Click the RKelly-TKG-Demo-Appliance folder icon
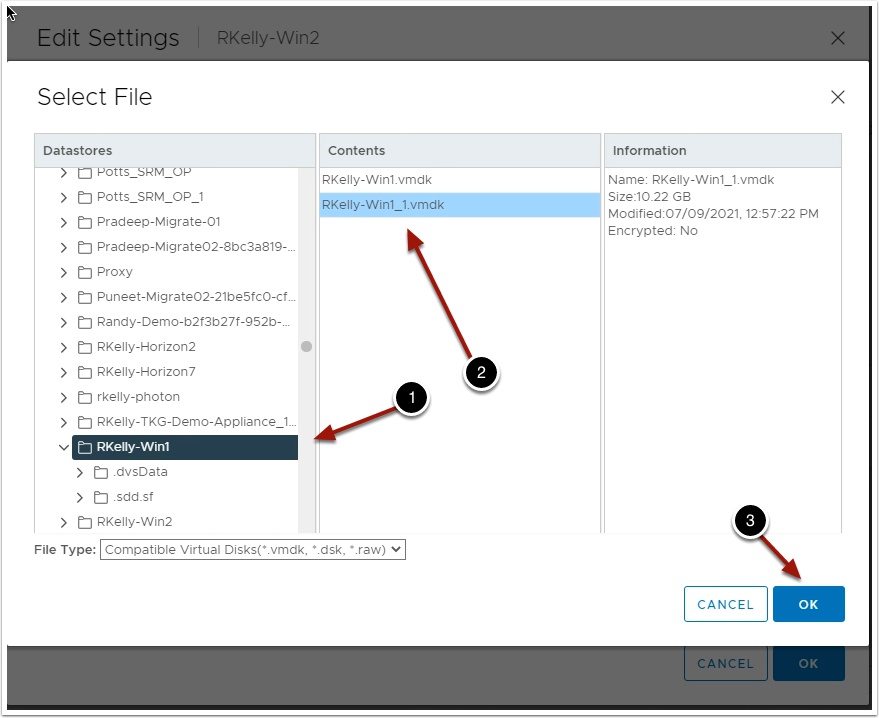The image size is (879, 718). tap(85, 422)
